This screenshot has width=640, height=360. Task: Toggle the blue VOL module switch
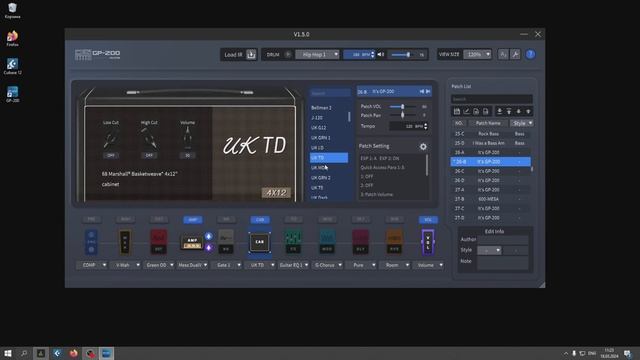click(x=428, y=220)
